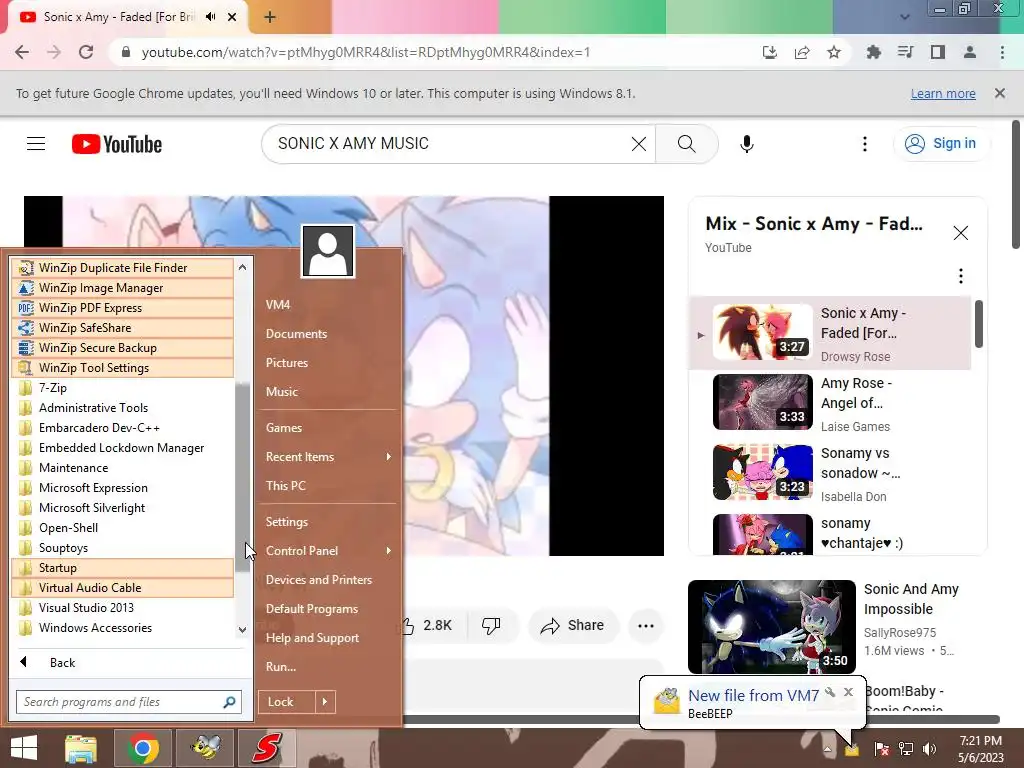Open Run... dialog

point(328,667)
